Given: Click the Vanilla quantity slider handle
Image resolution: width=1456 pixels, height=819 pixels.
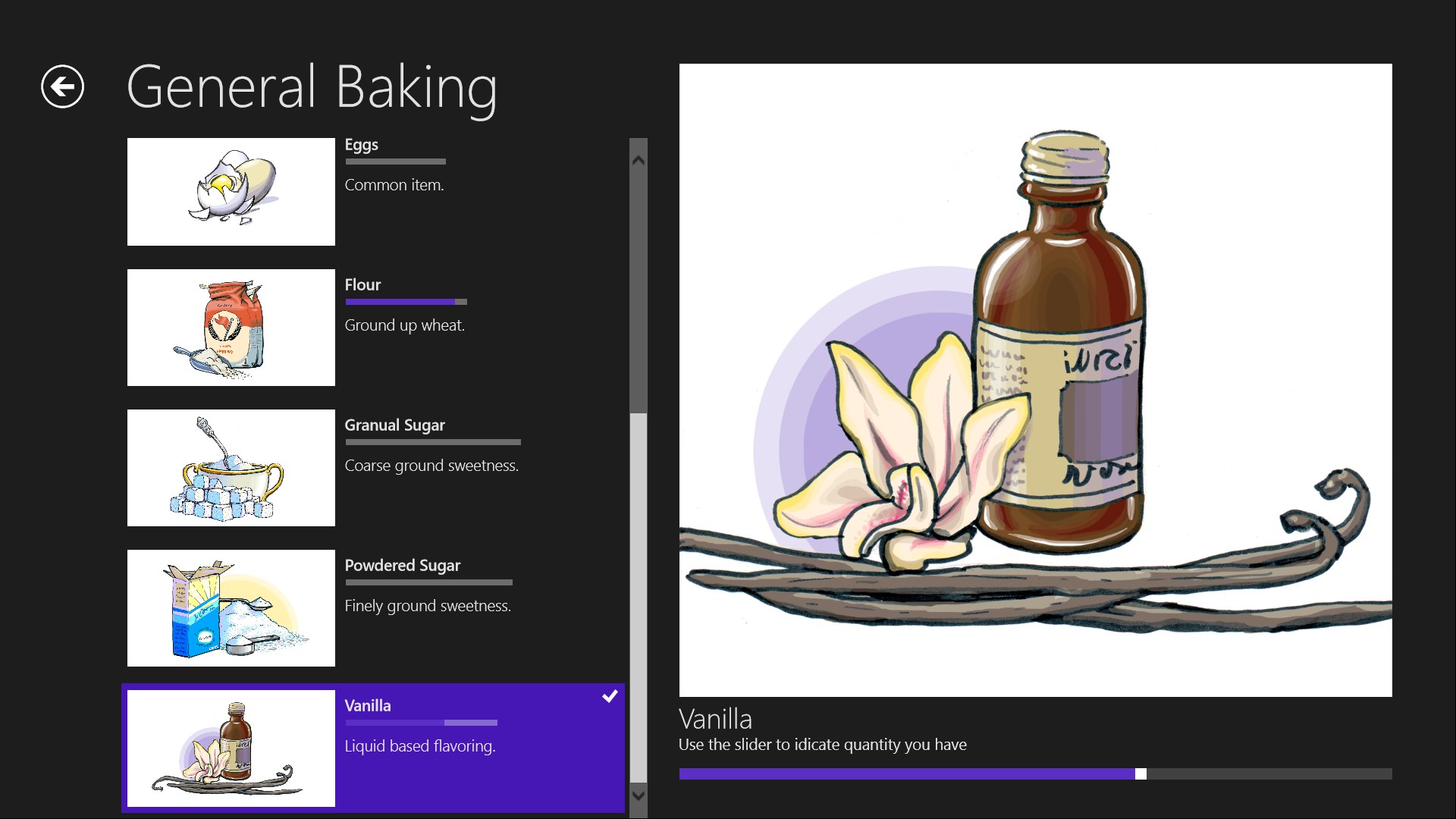Looking at the screenshot, I should pos(1141,774).
